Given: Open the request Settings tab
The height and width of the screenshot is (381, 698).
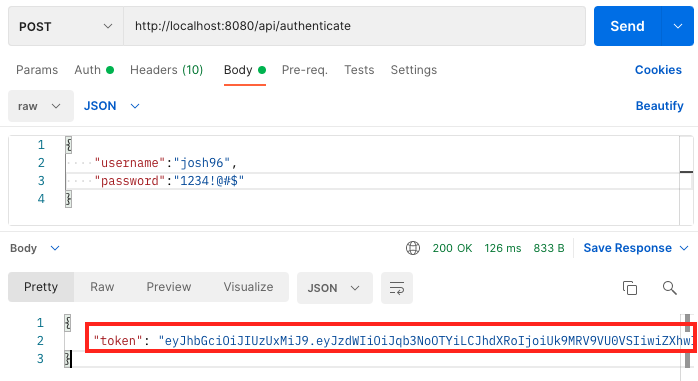Looking at the screenshot, I should tap(414, 70).
